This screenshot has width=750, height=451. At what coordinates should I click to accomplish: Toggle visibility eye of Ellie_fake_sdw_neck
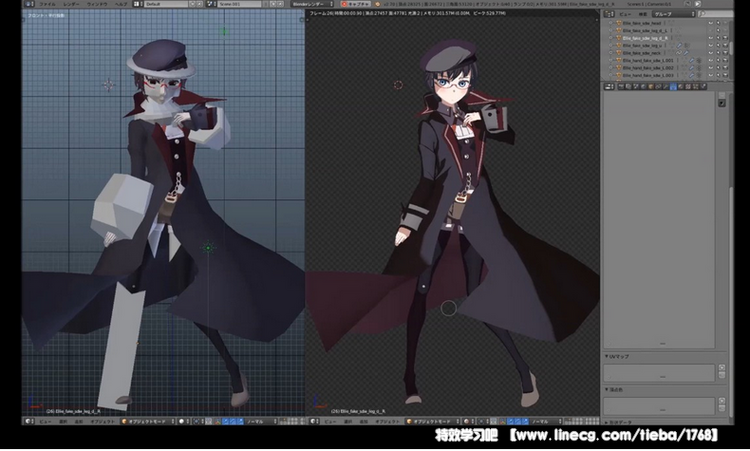pos(711,53)
